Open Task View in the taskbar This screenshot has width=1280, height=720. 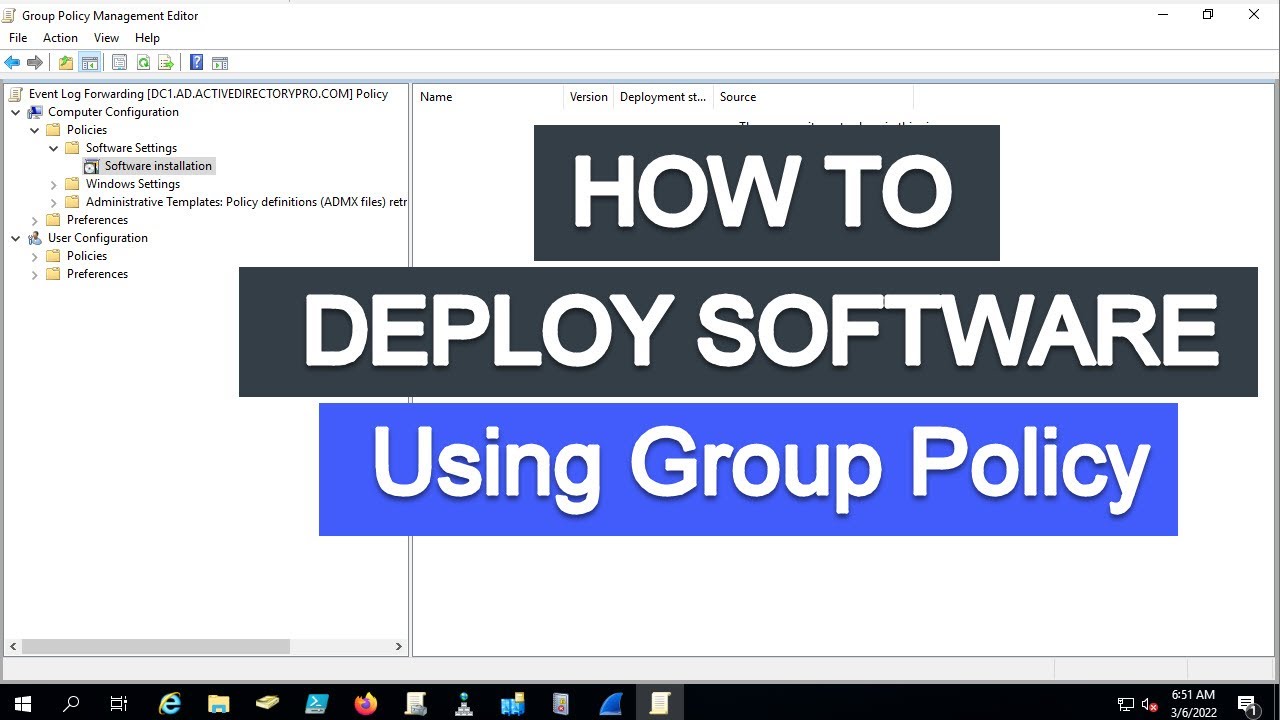[119, 704]
